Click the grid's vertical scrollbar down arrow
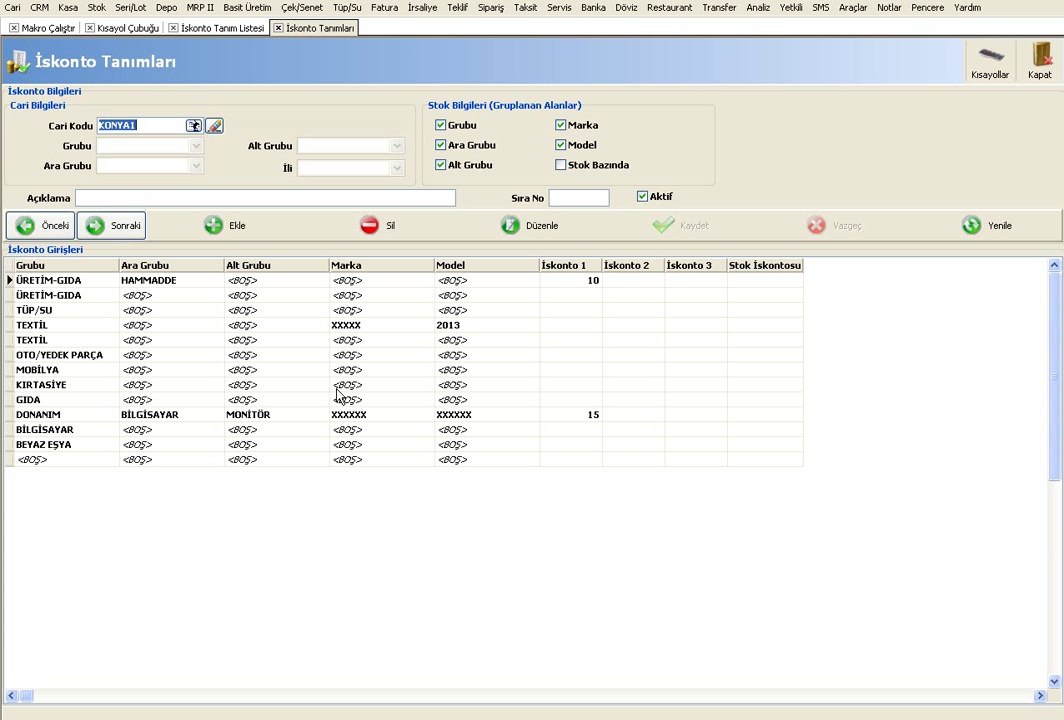The height and width of the screenshot is (720, 1064). click(x=1054, y=681)
